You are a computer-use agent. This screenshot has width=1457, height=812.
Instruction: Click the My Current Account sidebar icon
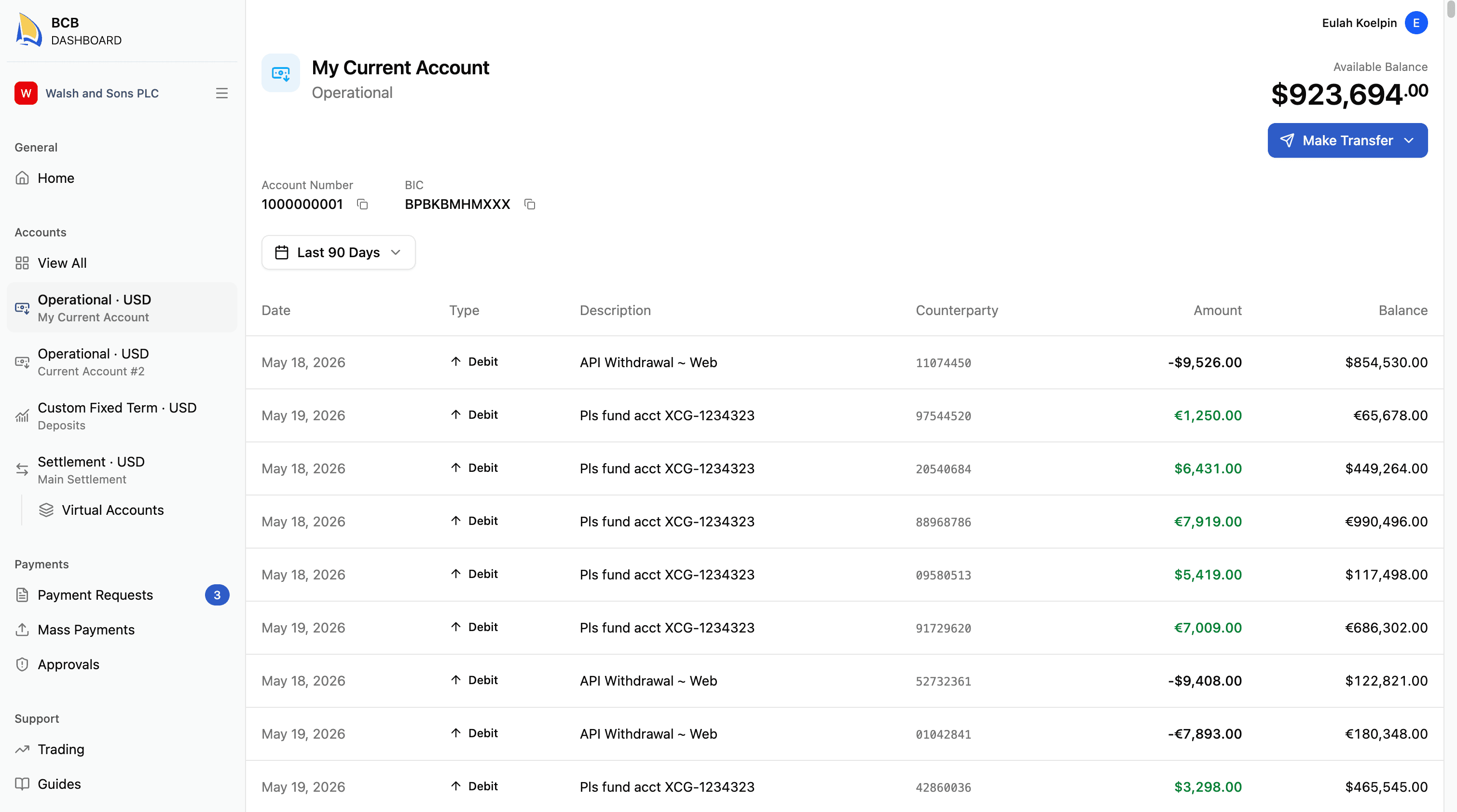pos(22,308)
